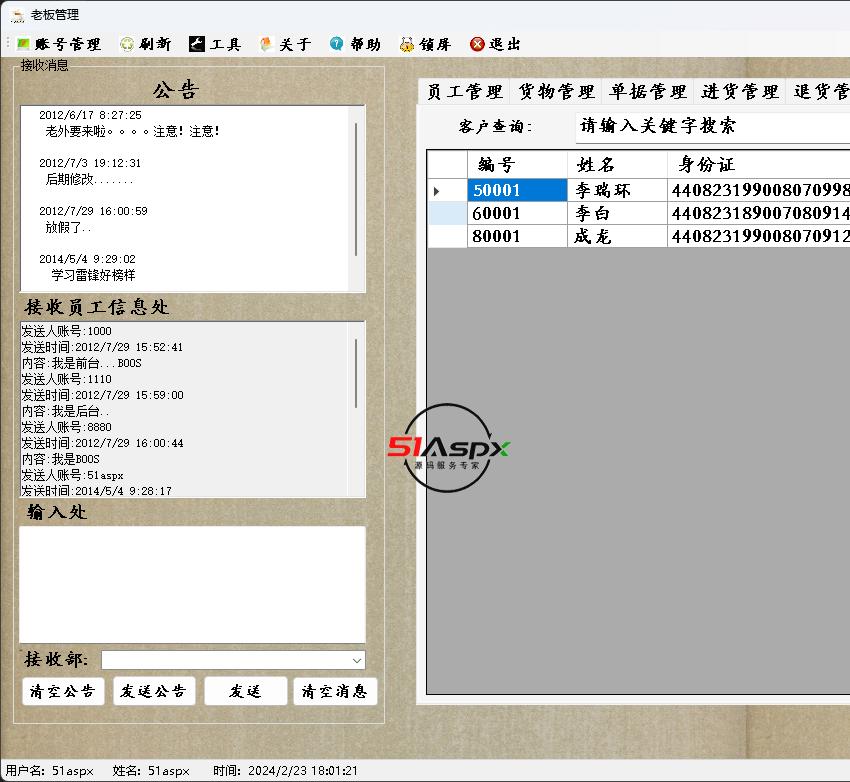Image resolution: width=850 pixels, height=782 pixels.
Task: Click the 姓名: 51aspx status entry
Action: click(151, 771)
